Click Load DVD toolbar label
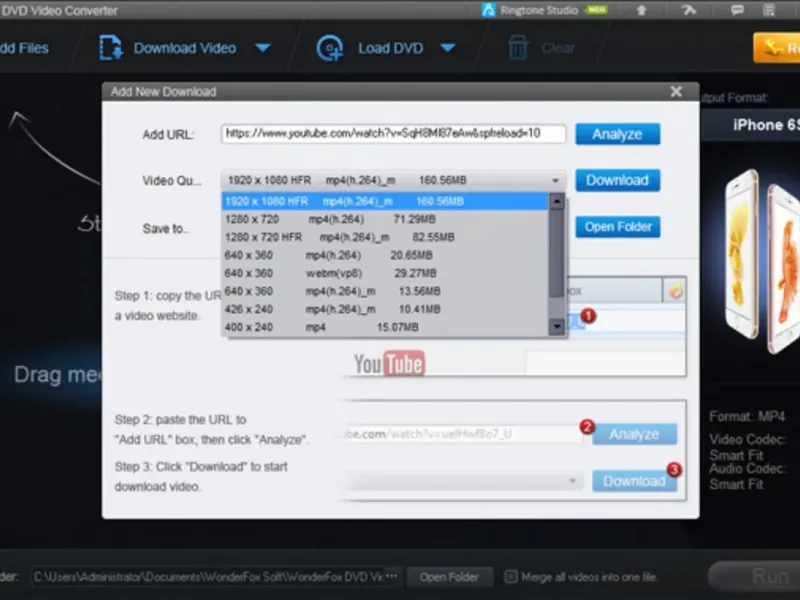800x600 pixels. [390, 48]
